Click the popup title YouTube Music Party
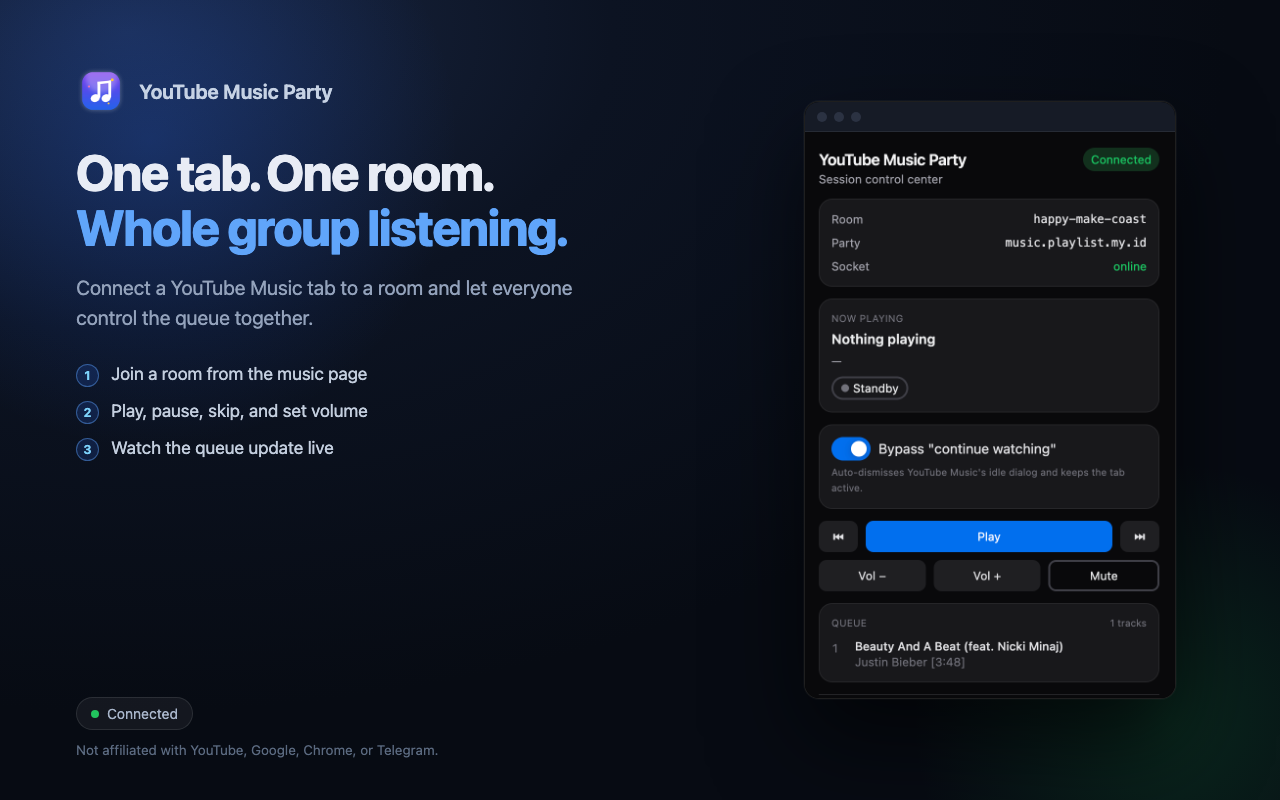This screenshot has width=1280, height=800. click(893, 160)
